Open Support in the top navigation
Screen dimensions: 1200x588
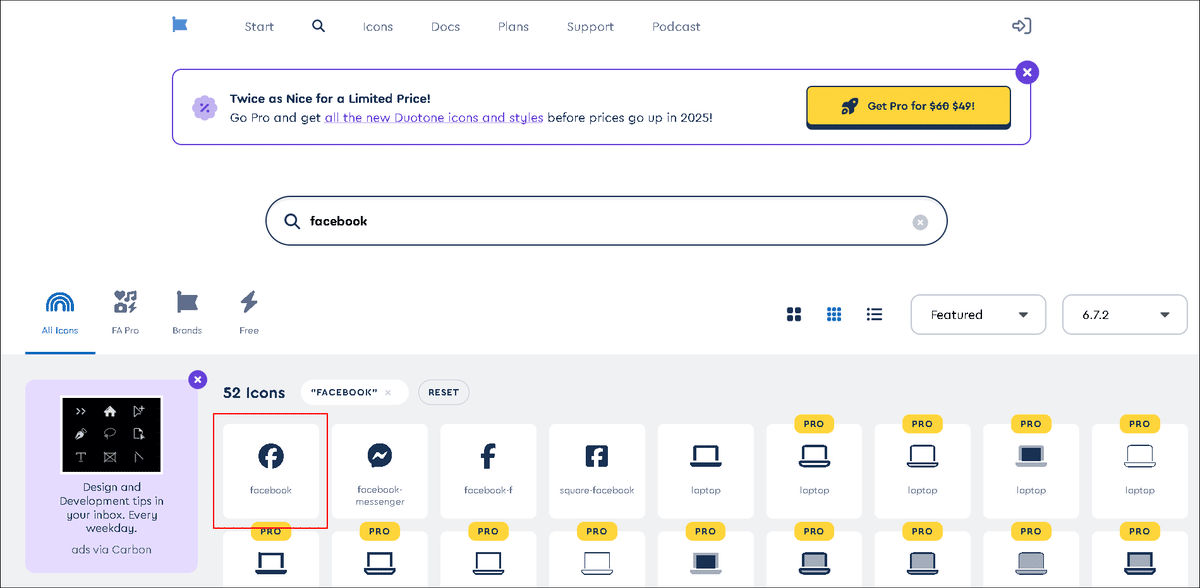click(x=590, y=27)
